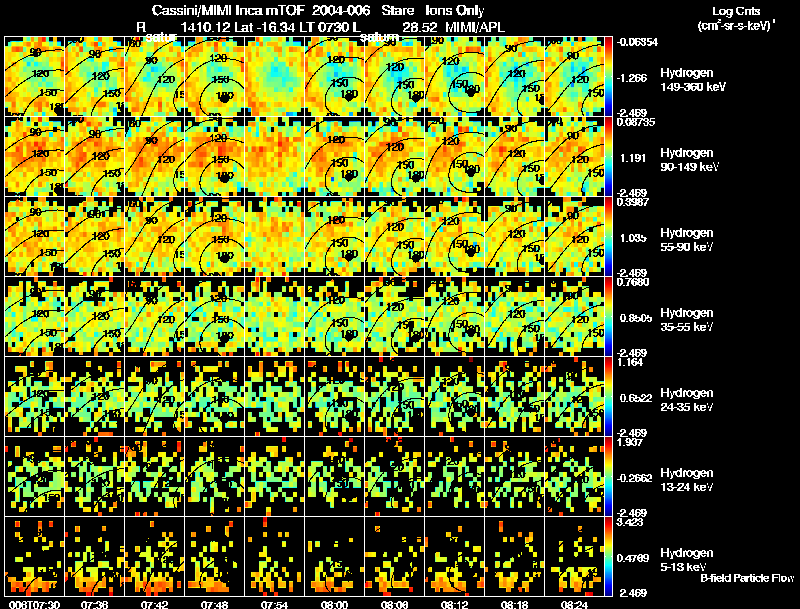Viewport: 800px width, 609px height.
Task: Click the 08:06 time label
Action: pyautogui.click(x=394, y=605)
